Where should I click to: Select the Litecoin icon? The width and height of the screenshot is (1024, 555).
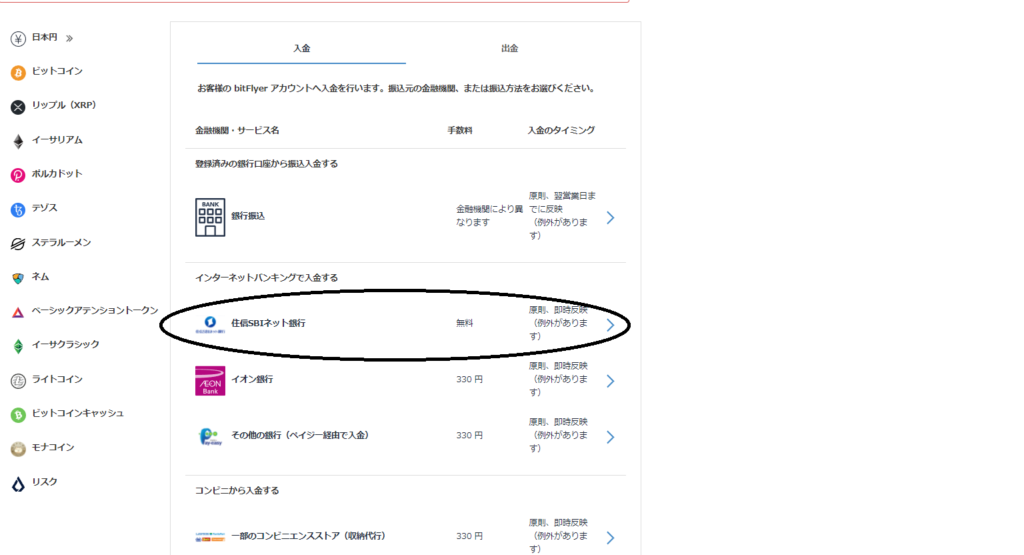(18, 380)
